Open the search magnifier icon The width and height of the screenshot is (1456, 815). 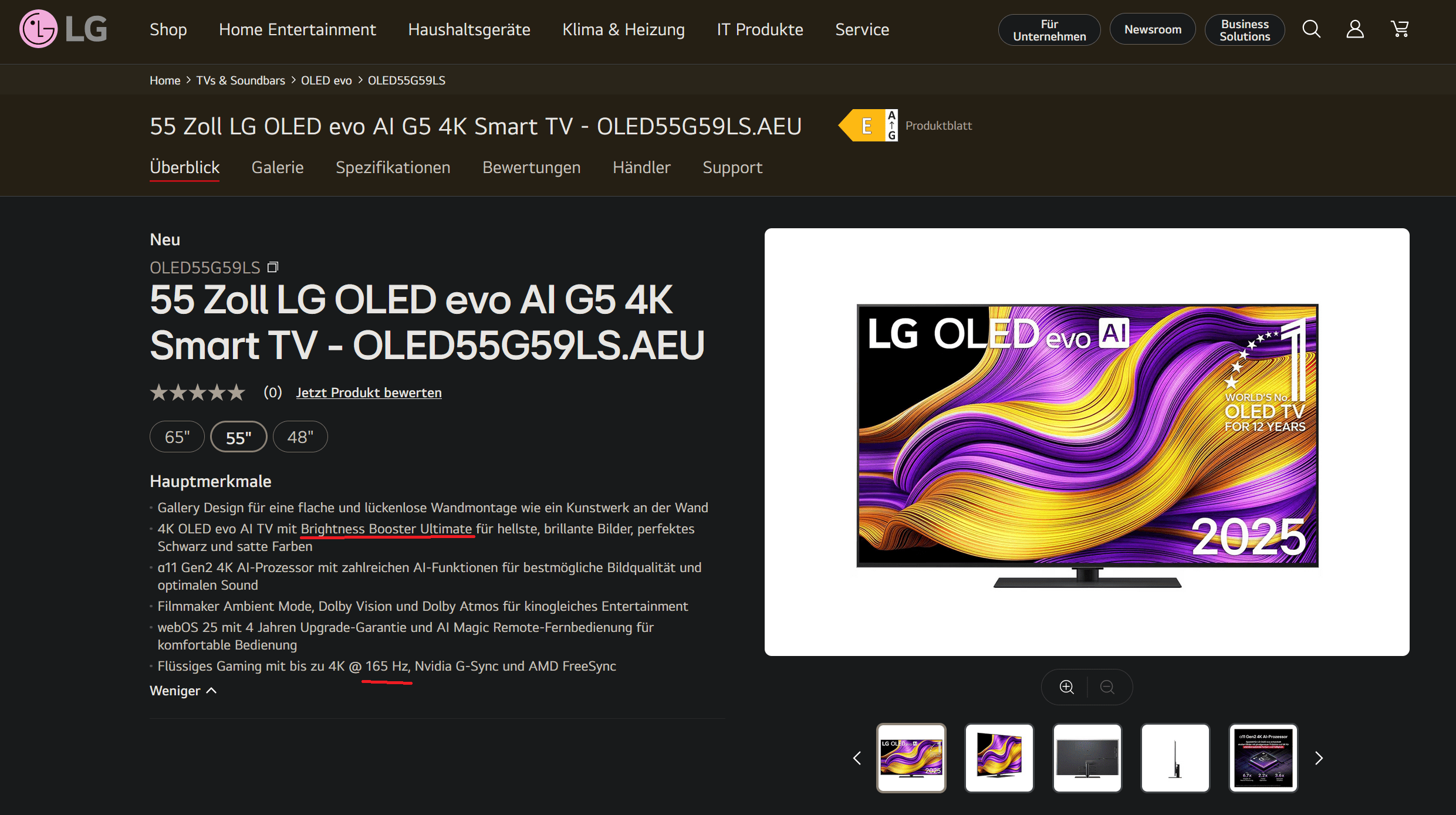1311,29
